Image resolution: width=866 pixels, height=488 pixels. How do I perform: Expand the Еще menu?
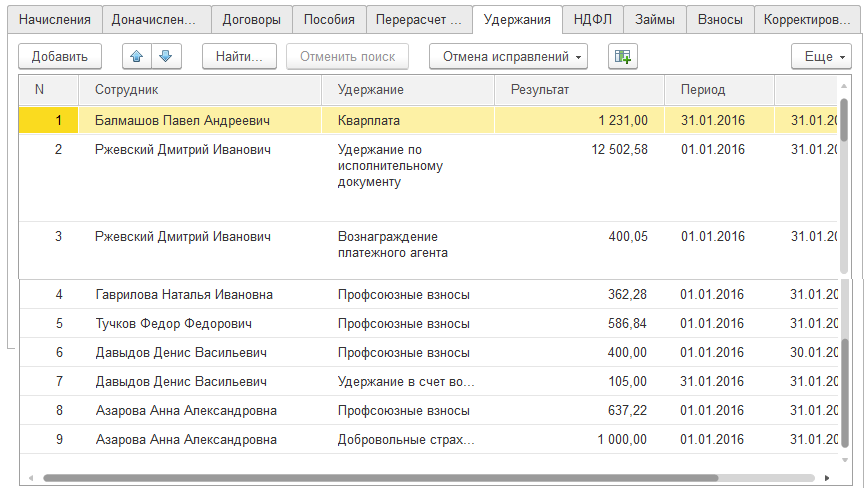pyautogui.click(x=821, y=57)
